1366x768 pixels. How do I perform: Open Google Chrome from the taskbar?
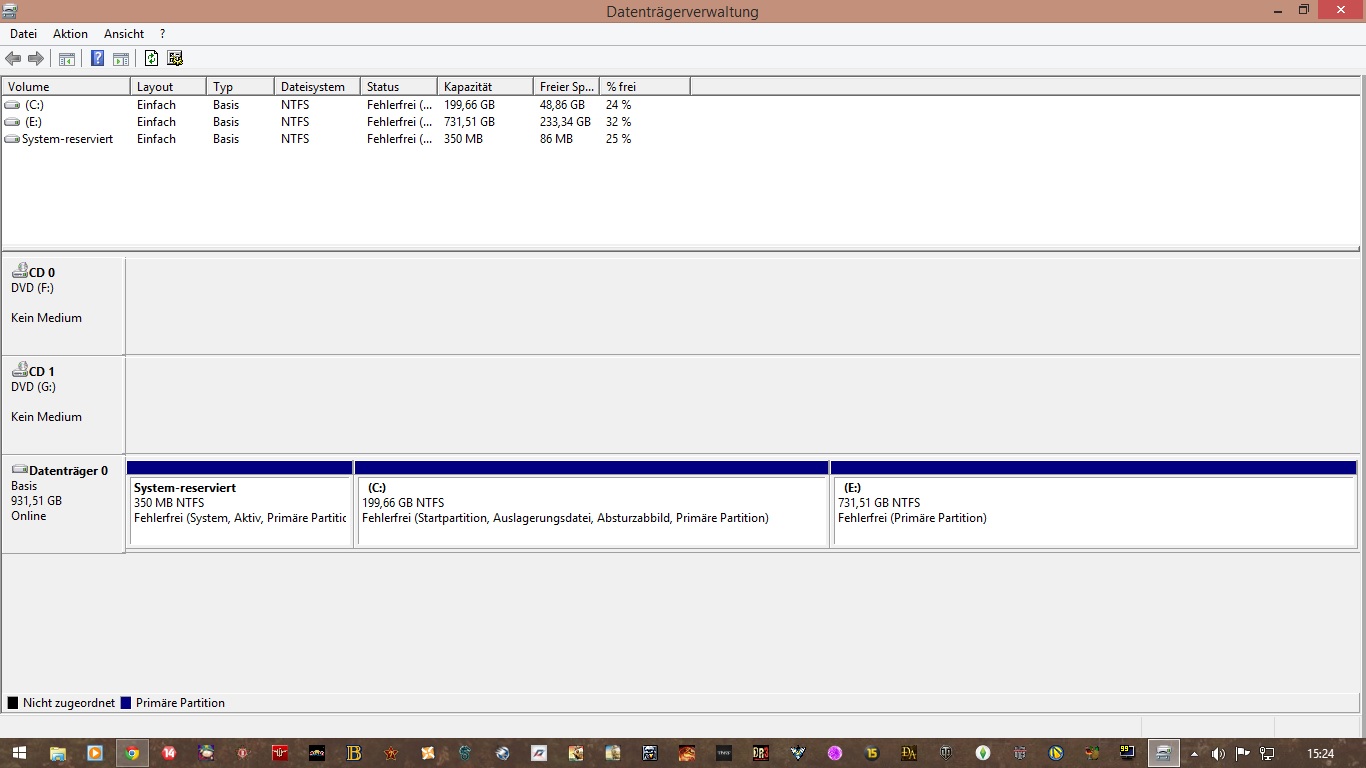131,753
